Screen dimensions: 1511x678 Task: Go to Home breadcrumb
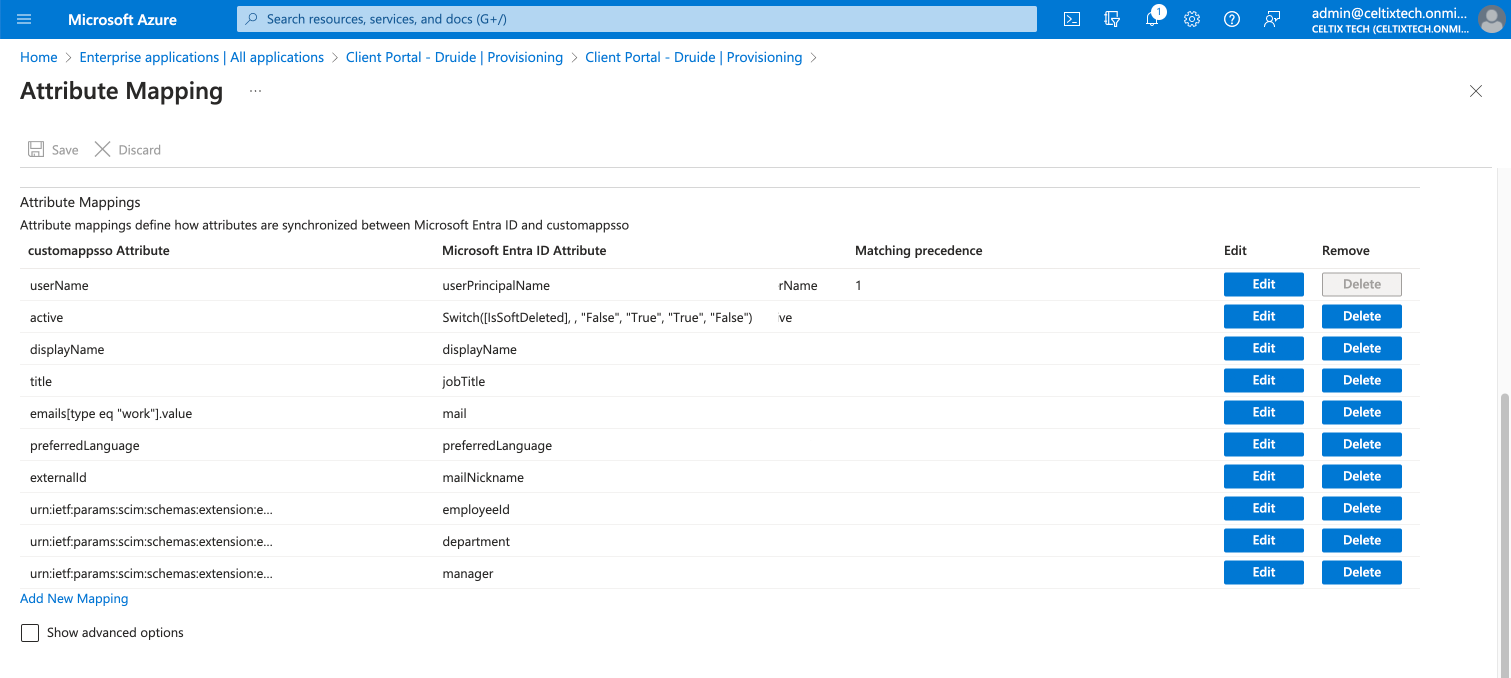38,57
